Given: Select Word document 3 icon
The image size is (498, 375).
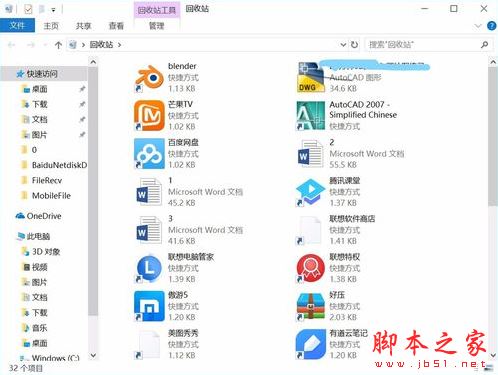Looking at the screenshot, I should pyautogui.click(x=149, y=230).
